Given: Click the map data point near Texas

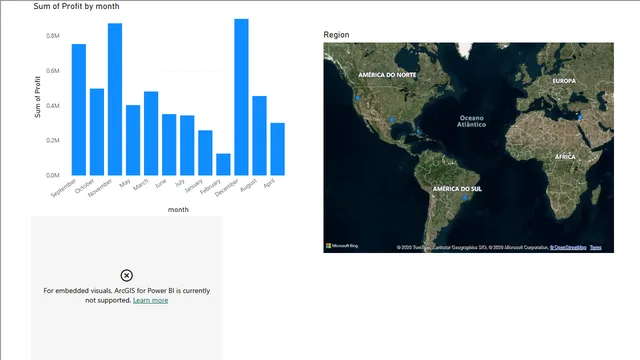Looking at the screenshot, I should (x=392, y=120).
